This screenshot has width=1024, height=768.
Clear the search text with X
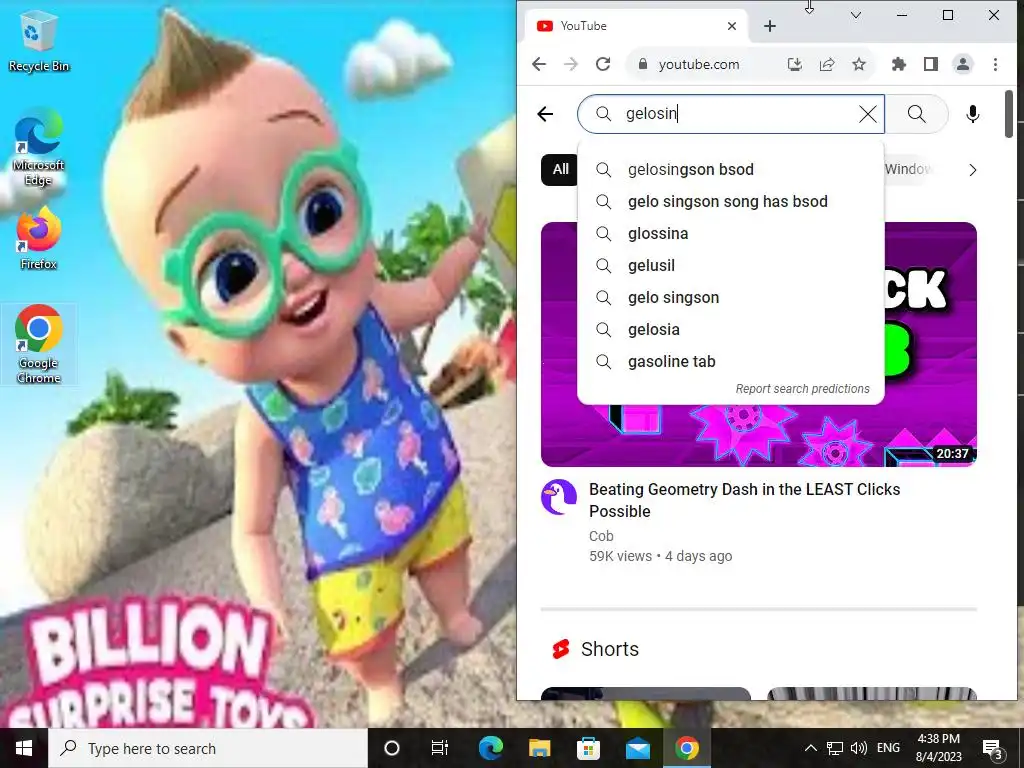[x=867, y=114]
